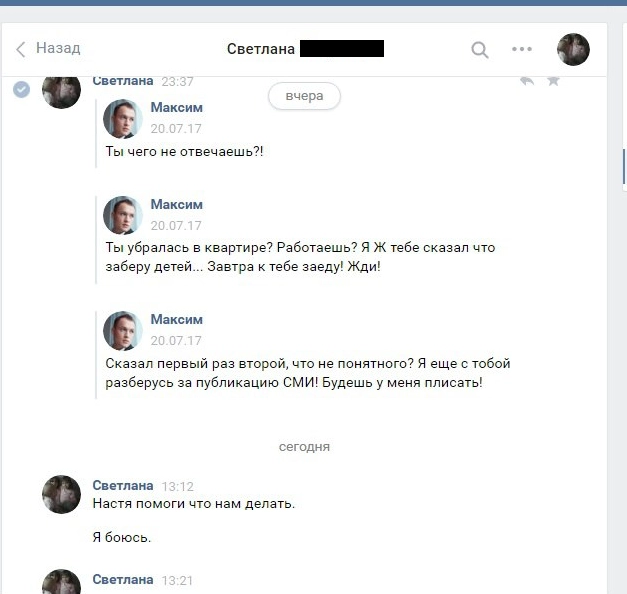The image size is (627, 594).
Task: Reply using the arrow icon on the message
Action: [x=527, y=81]
